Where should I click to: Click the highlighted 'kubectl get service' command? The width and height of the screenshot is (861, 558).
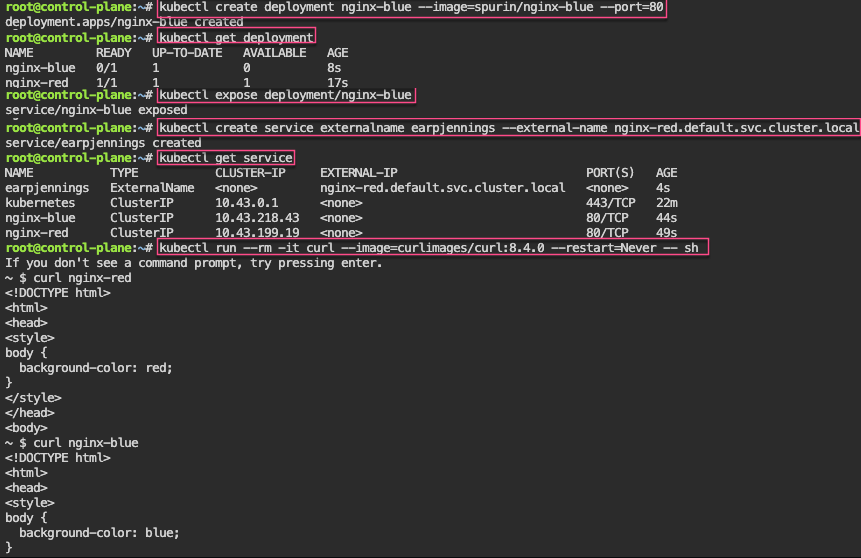(x=225, y=158)
